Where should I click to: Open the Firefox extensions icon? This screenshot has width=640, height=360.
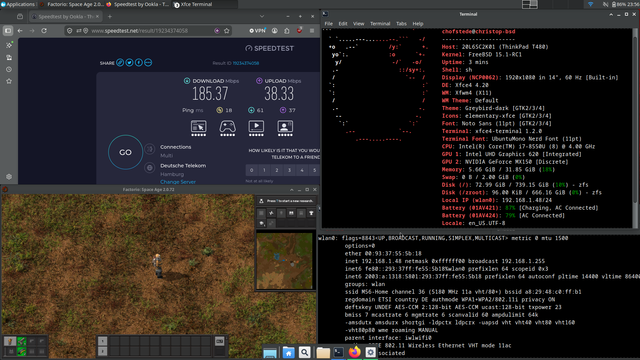click(287, 31)
